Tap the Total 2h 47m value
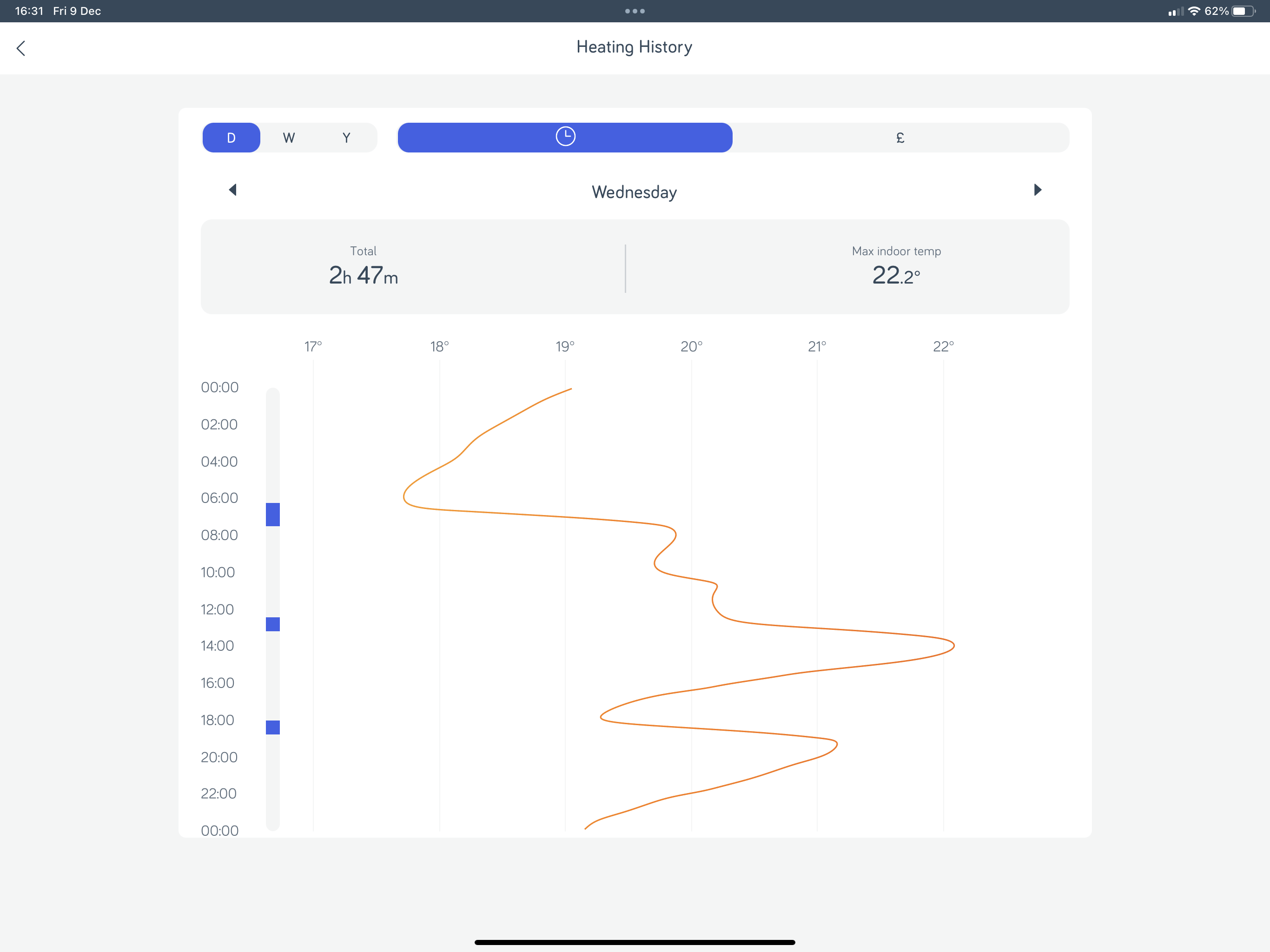 coord(364,276)
